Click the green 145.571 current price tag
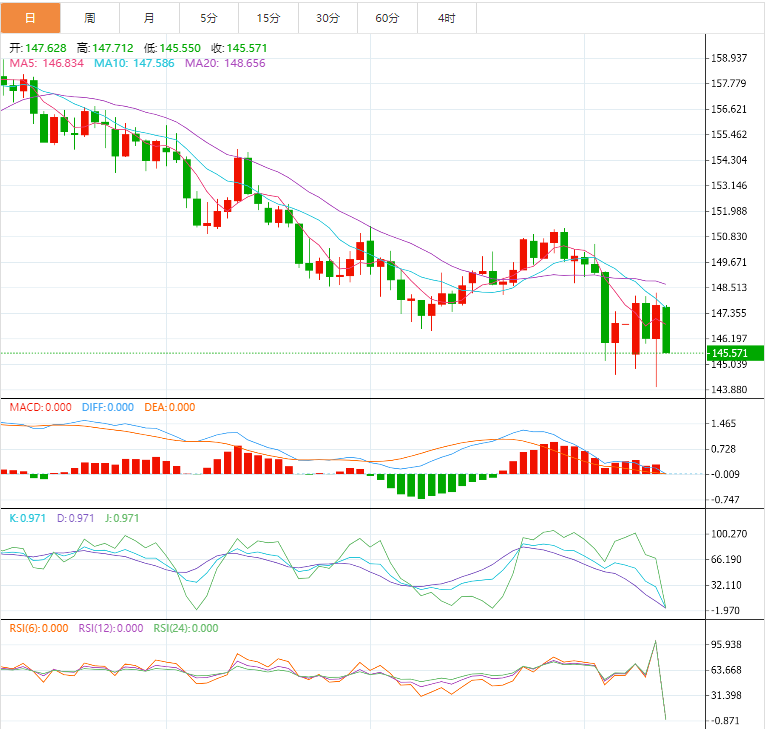 (x=735, y=353)
